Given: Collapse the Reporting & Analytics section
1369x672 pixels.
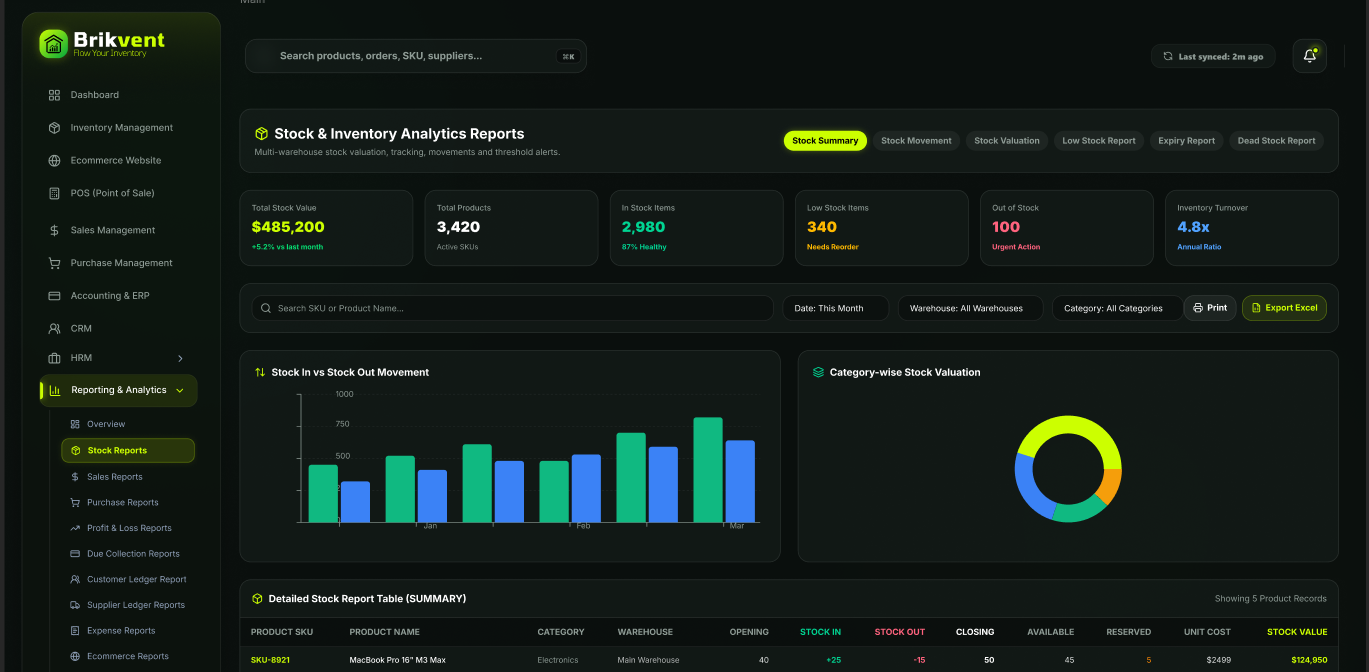Looking at the screenshot, I should point(180,390).
